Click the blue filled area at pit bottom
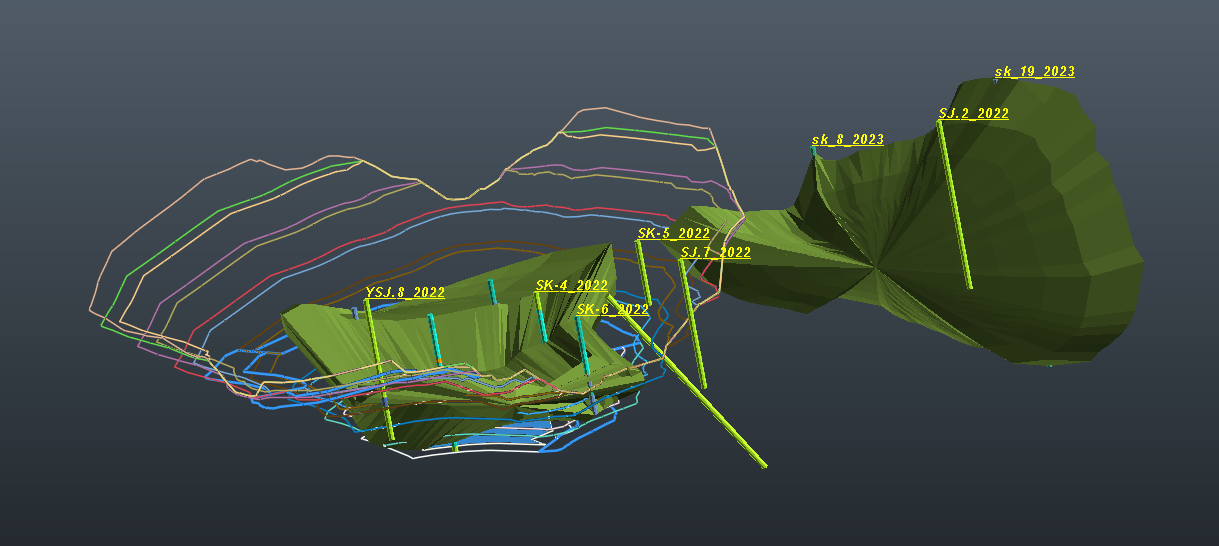The width and height of the screenshot is (1219, 546). pos(500,440)
